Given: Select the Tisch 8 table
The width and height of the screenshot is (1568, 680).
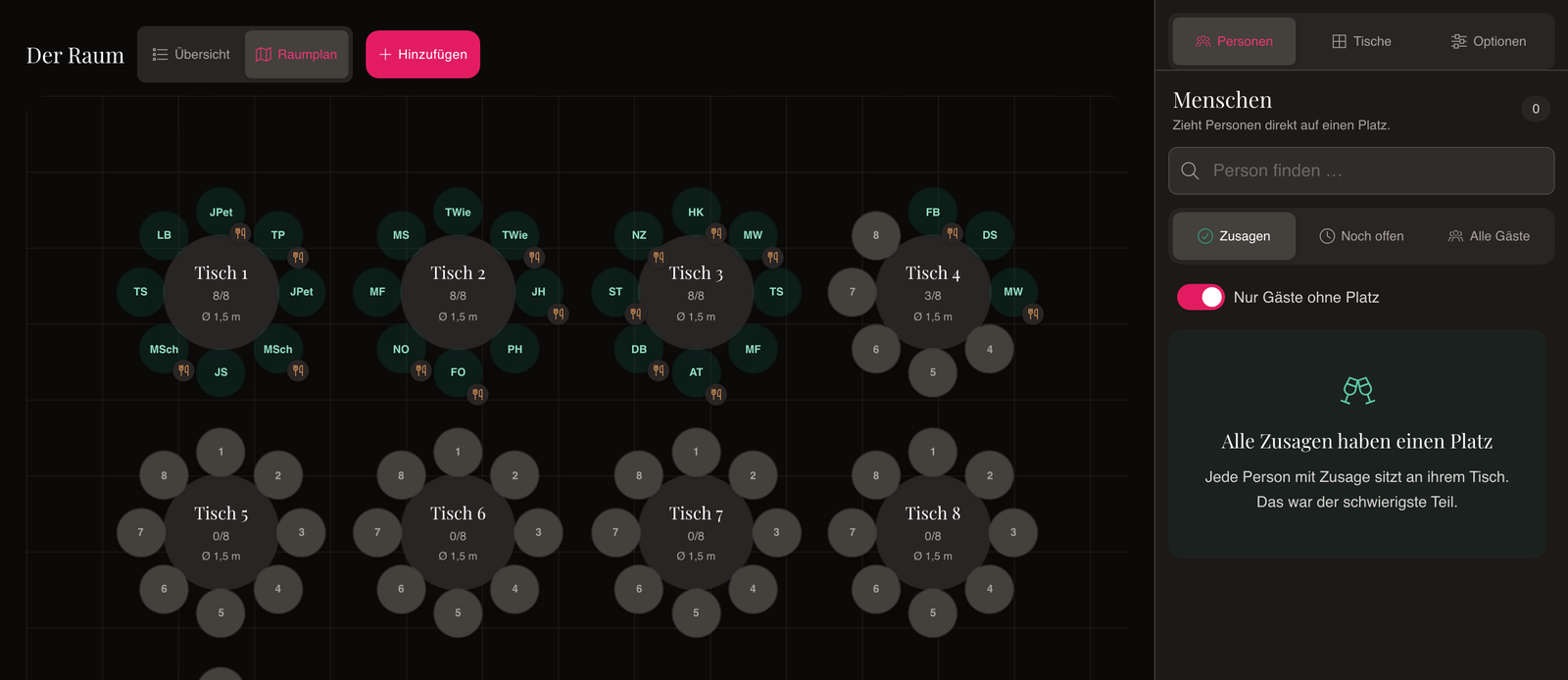Looking at the screenshot, I should pos(933,532).
